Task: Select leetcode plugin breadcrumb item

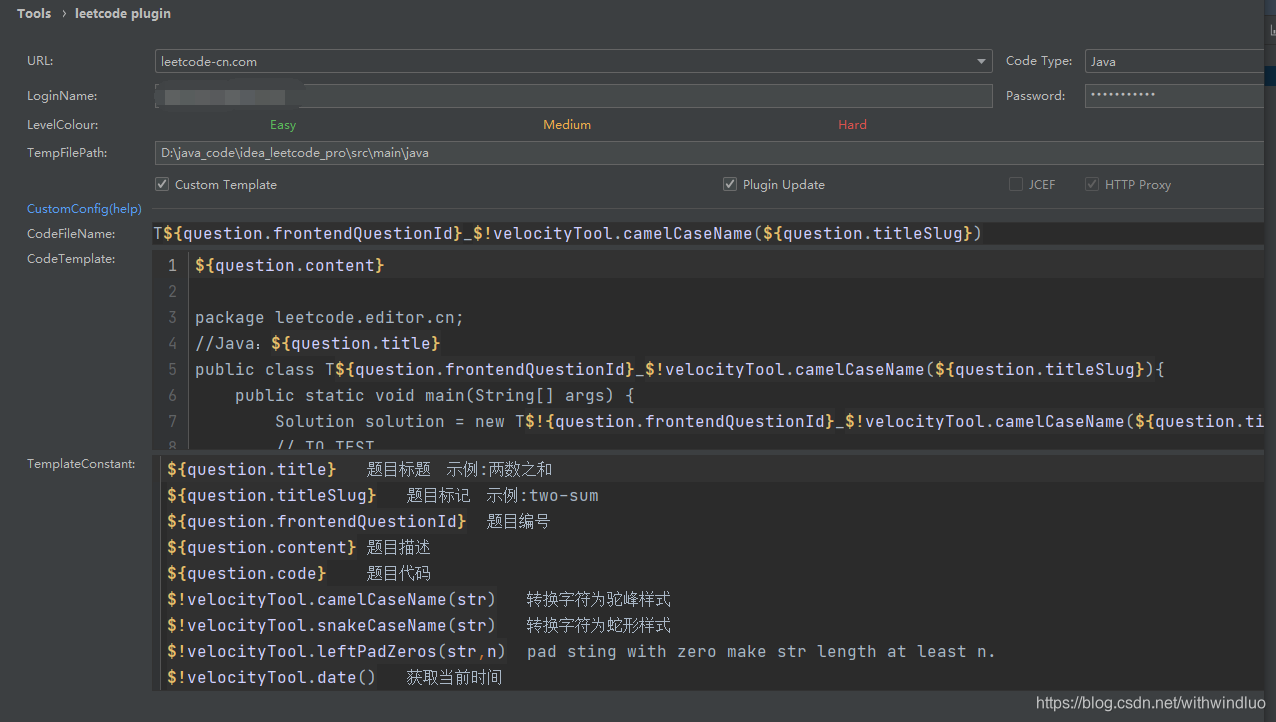Action: (122, 13)
